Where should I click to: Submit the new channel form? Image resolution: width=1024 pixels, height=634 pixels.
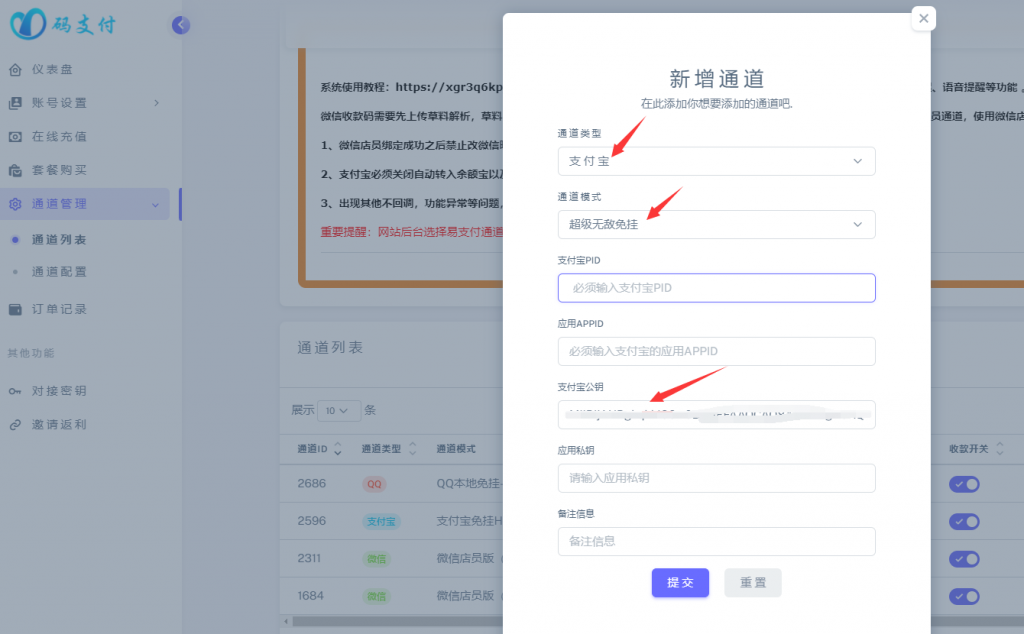680,583
